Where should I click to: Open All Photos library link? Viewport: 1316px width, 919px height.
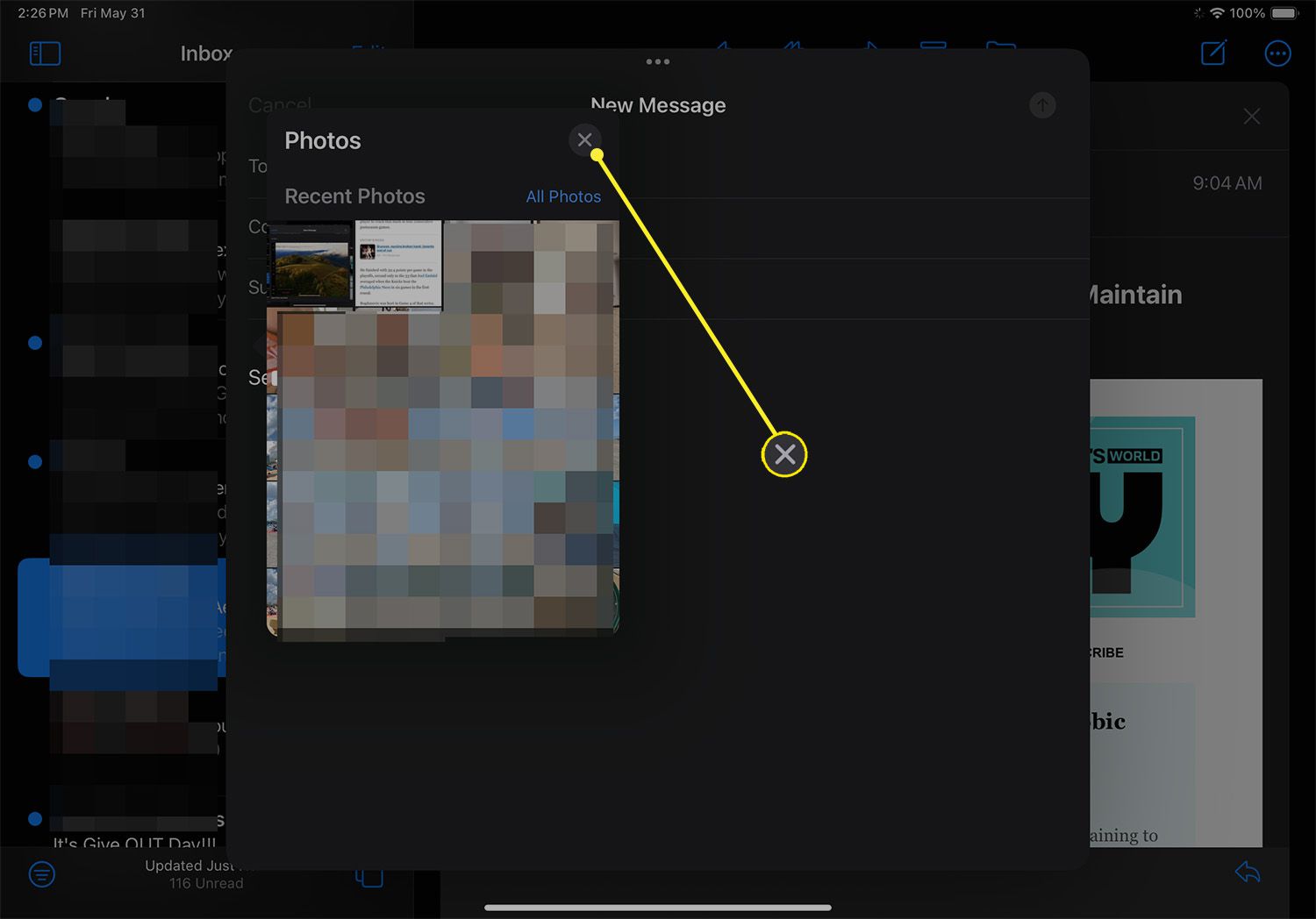(563, 196)
